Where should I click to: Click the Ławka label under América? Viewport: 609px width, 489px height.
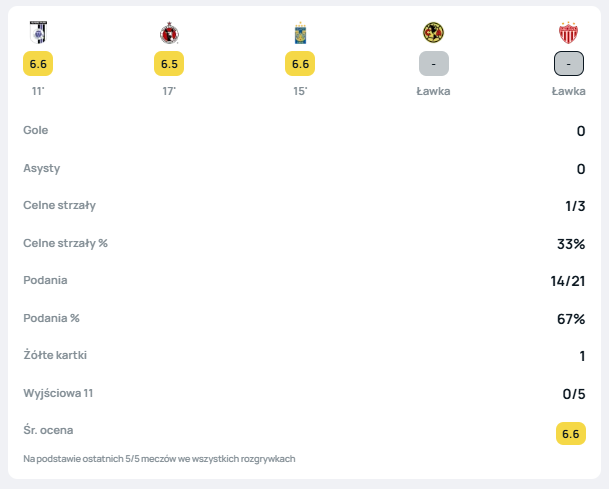pyautogui.click(x=433, y=91)
